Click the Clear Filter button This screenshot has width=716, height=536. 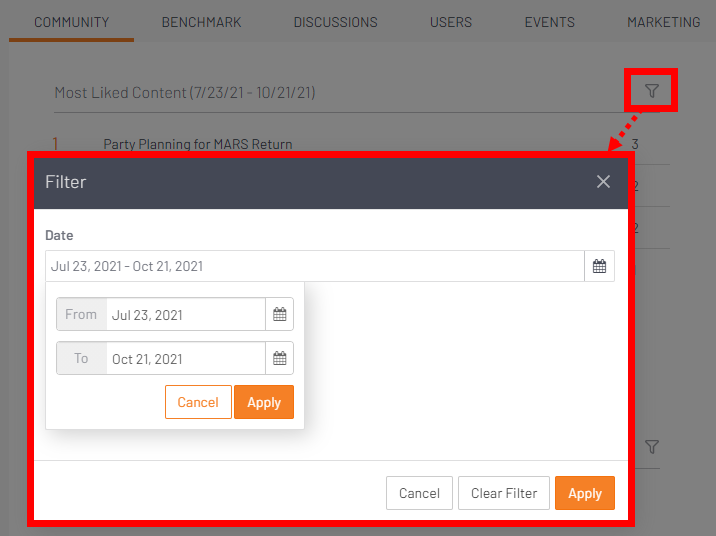tap(504, 493)
